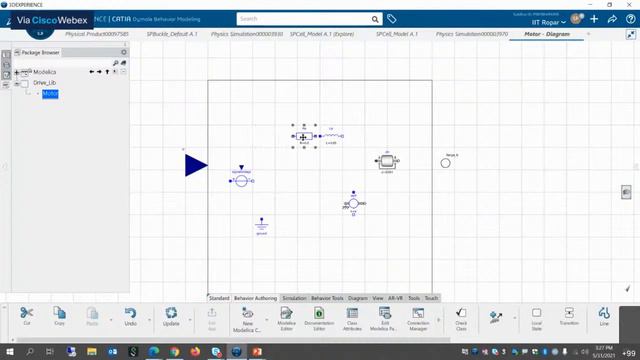Switch to the Behavior Authoring tab
Image resolution: width=640 pixels, height=360 pixels.
pyautogui.click(x=255, y=298)
